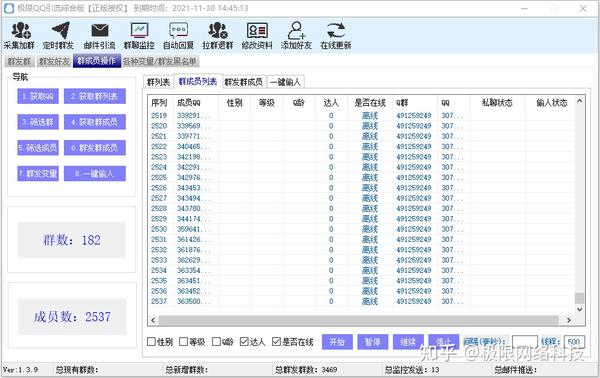The width and height of the screenshot is (600, 378).
Task: Switch to the 群列表 sub-tab
Action: (158, 82)
